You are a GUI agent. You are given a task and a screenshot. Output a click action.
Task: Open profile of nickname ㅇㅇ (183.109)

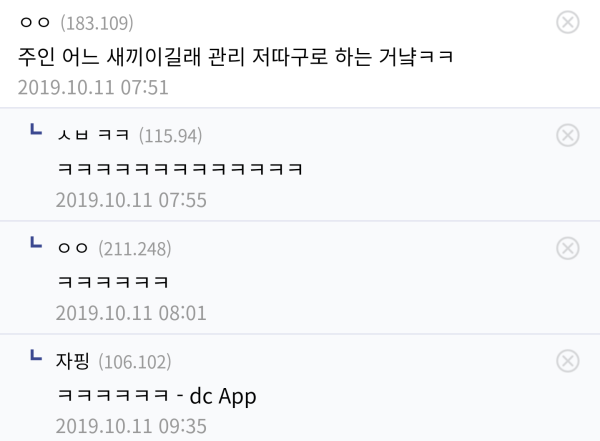[35, 23]
